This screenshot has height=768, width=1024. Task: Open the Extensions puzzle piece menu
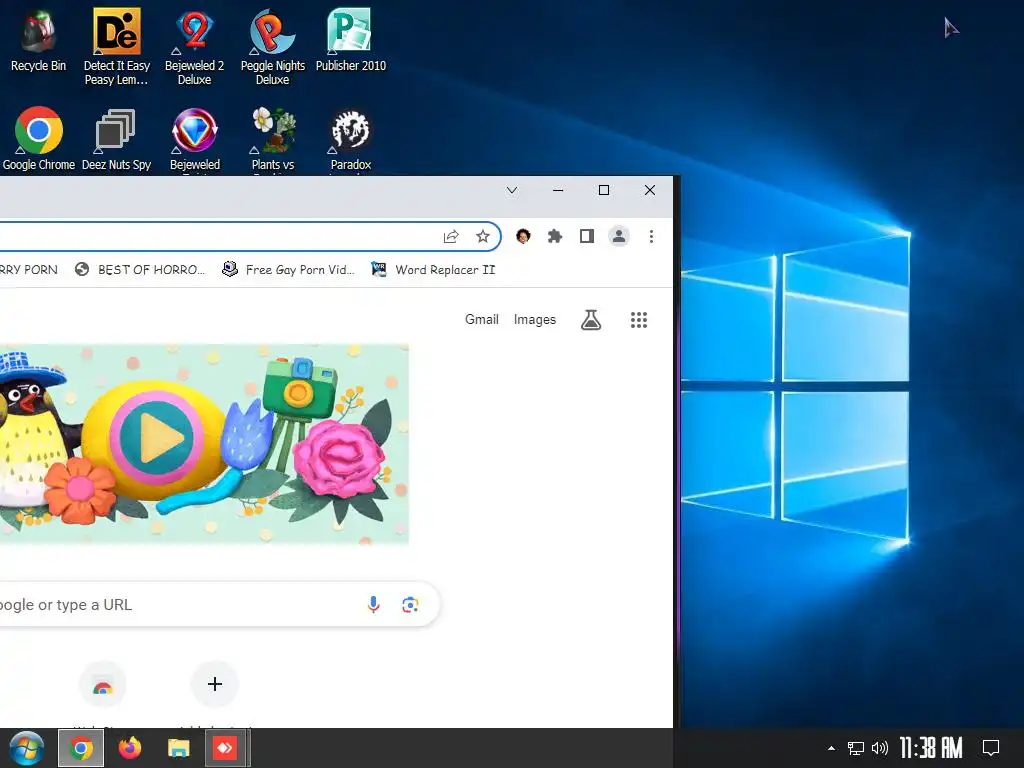point(554,236)
